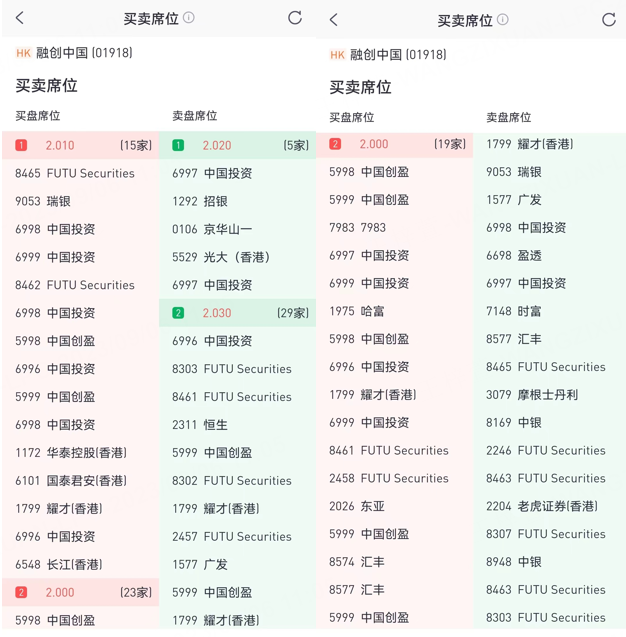Select broker row 5529 光大（香港）
626x637 pixels.
pos(237,257)
